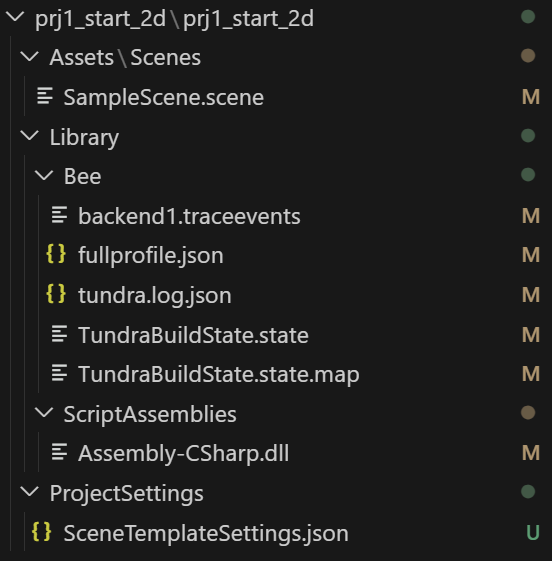552x561 pixels.
Task: Collapse the ProjectSettings folder chevron
Action: [x=30, y=492]
